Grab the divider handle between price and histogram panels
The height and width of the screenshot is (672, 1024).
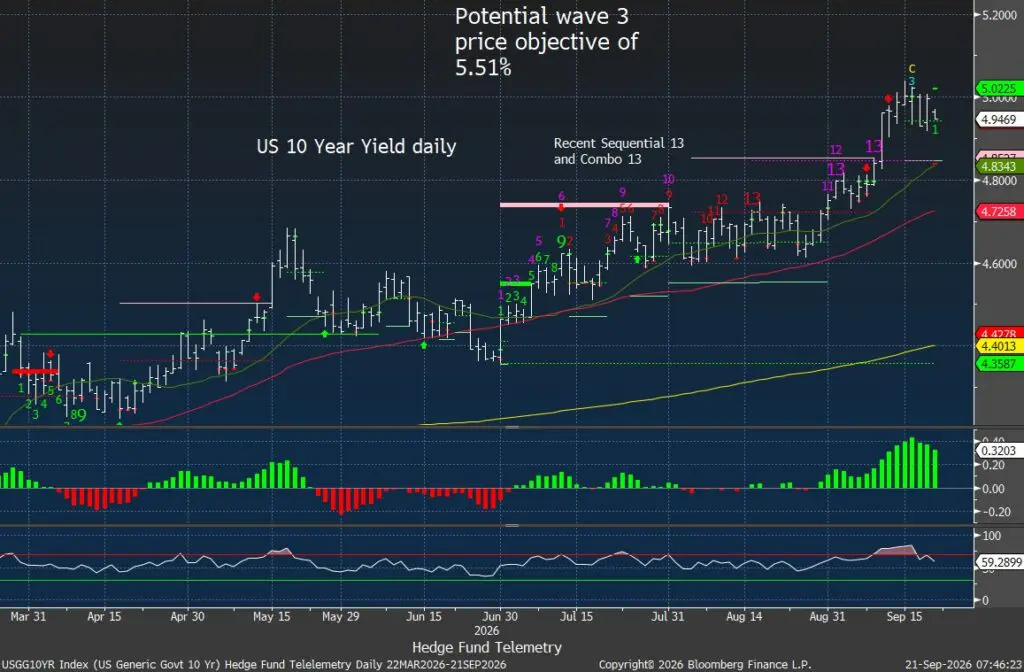point(512,427)
